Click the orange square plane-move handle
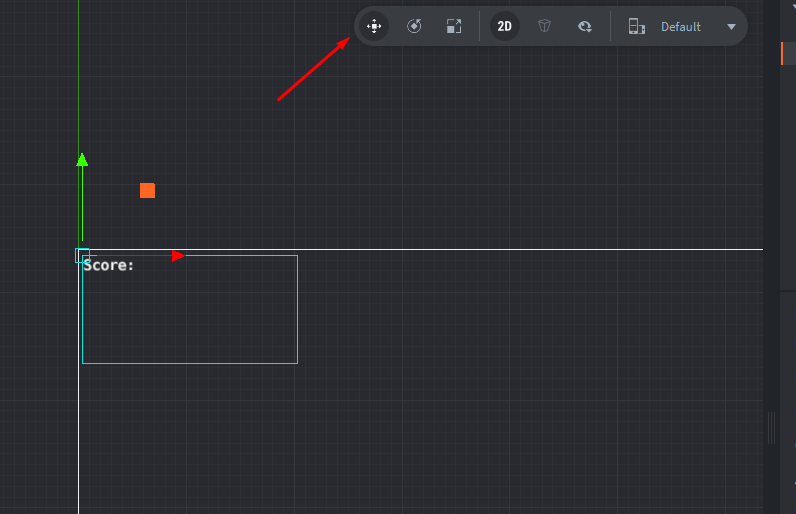The image size is (796, 514). click(147, 190)
